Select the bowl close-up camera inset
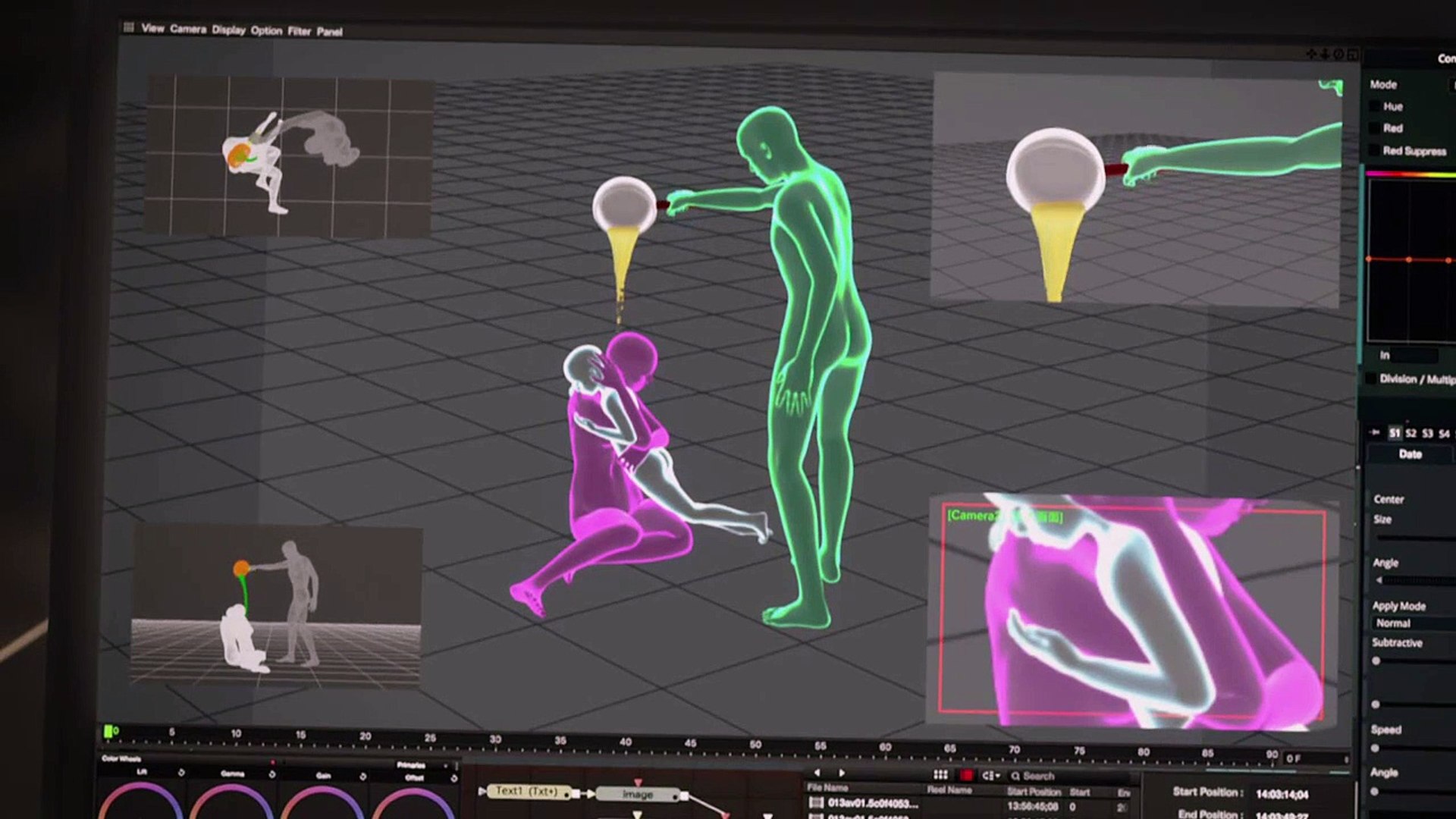This screenshot has width=1456, height=819. click(x=1135, y=190)
